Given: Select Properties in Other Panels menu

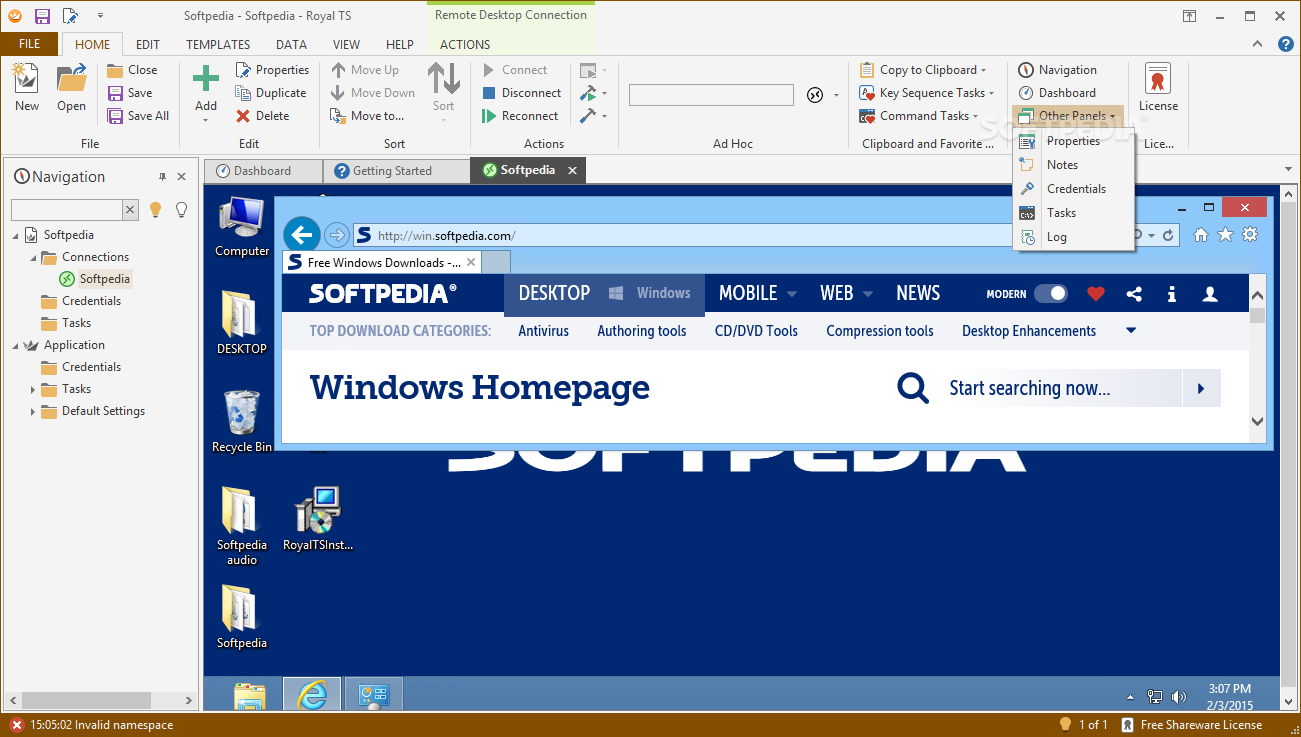Looking at the screenshot, I should [x=1073, y=141].
